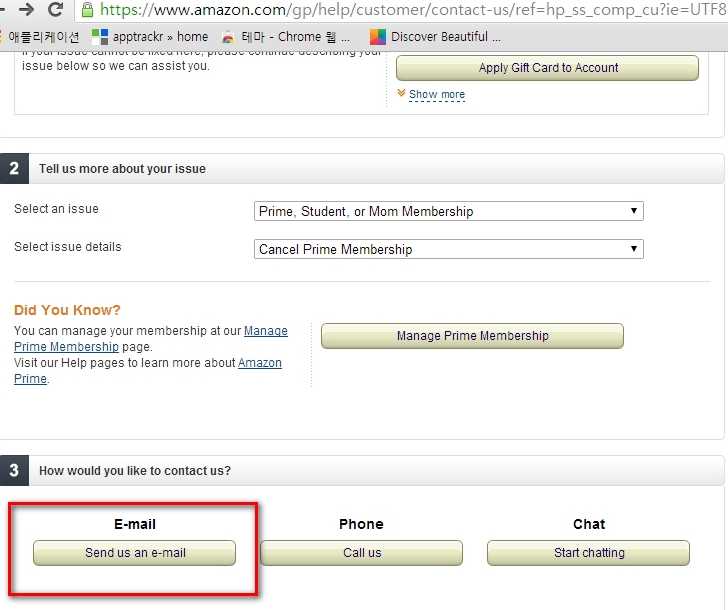728x610 pixels.
Task: Open the Chrome web store theme bookmark
Action: [x=286, y=37]
